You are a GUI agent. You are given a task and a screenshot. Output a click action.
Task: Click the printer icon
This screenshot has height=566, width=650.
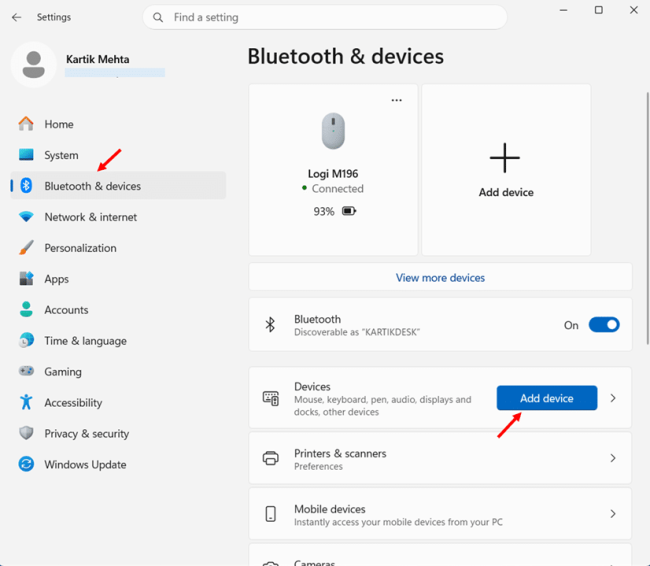click(271, 458)
